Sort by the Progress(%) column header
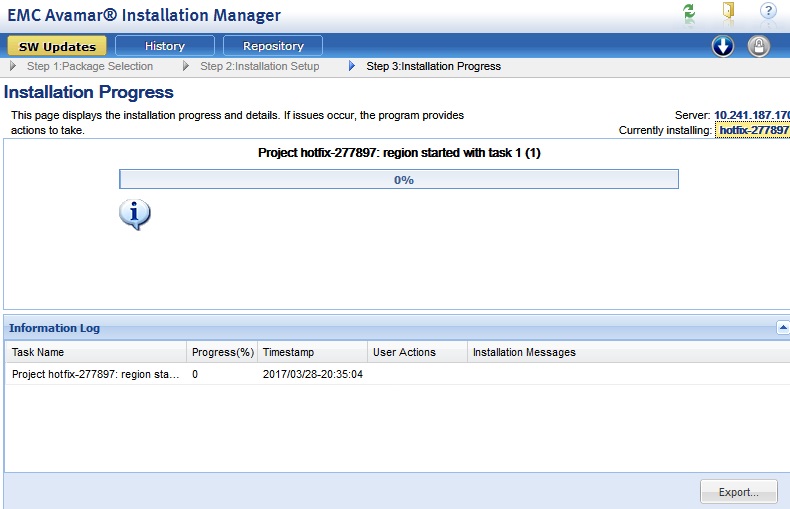Screen dimensions: 790x509 coord(222,352)
